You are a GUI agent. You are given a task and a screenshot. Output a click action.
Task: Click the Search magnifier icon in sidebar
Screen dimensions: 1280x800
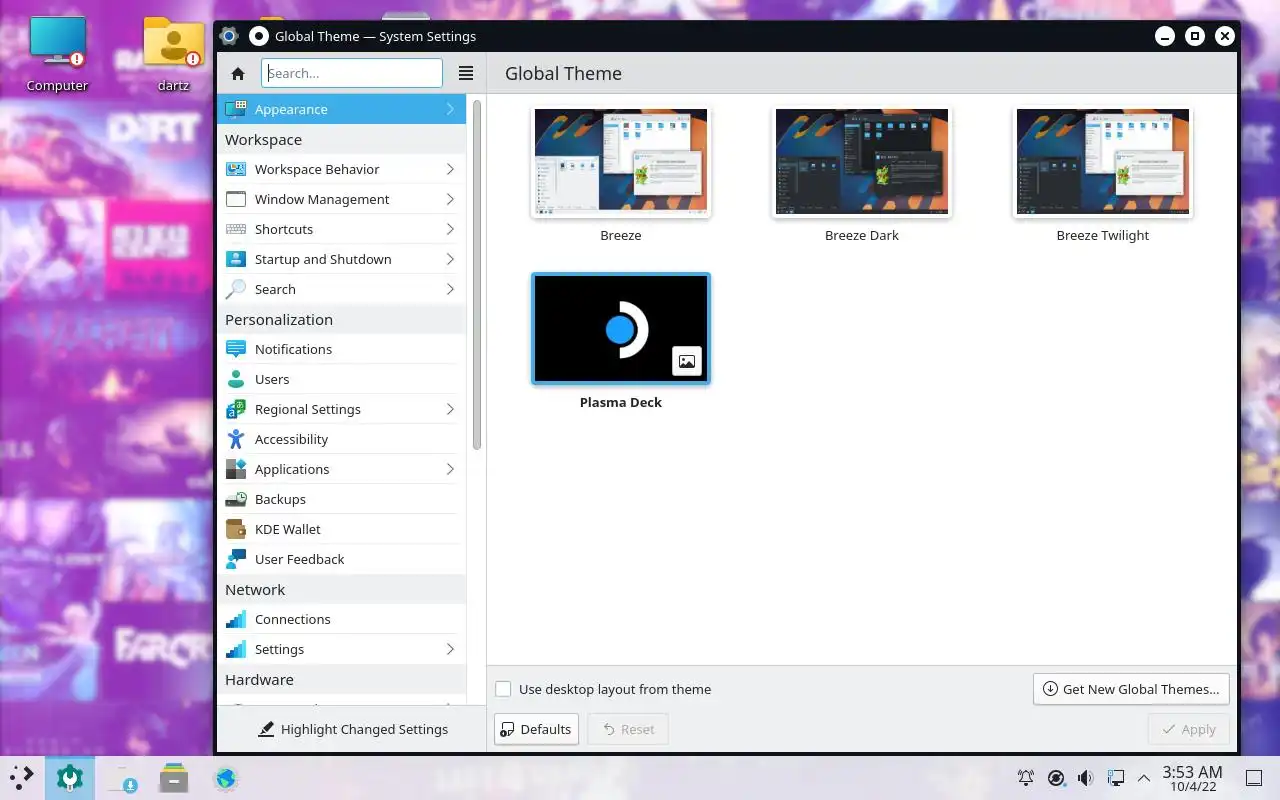[236, 289]
